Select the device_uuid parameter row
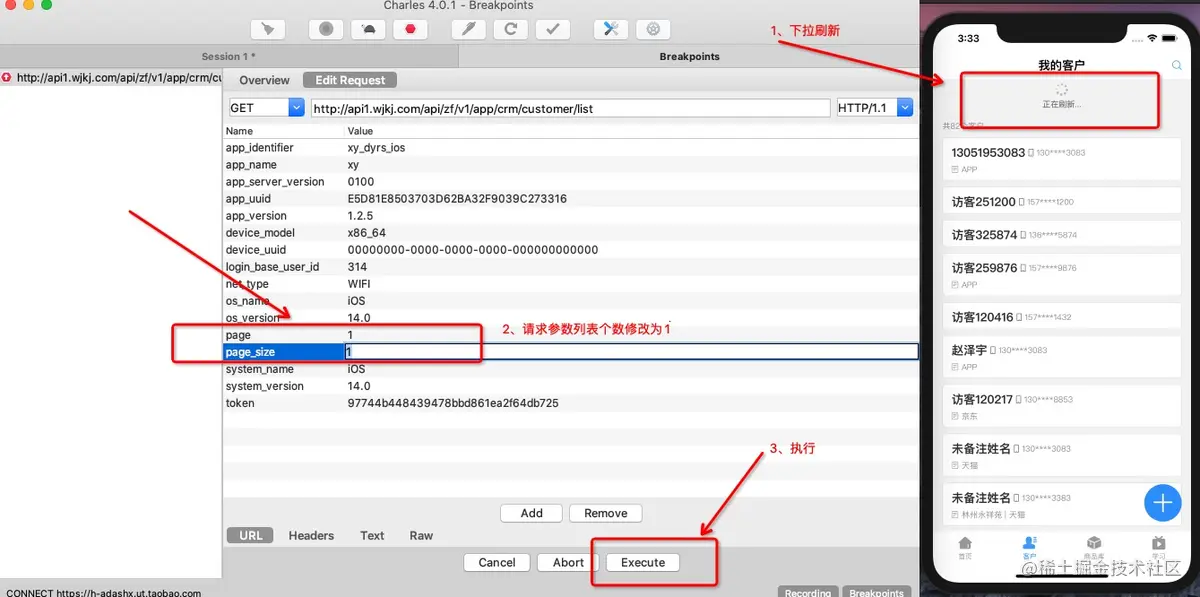The image size is (1200, 597). click(x=571, y=250)
